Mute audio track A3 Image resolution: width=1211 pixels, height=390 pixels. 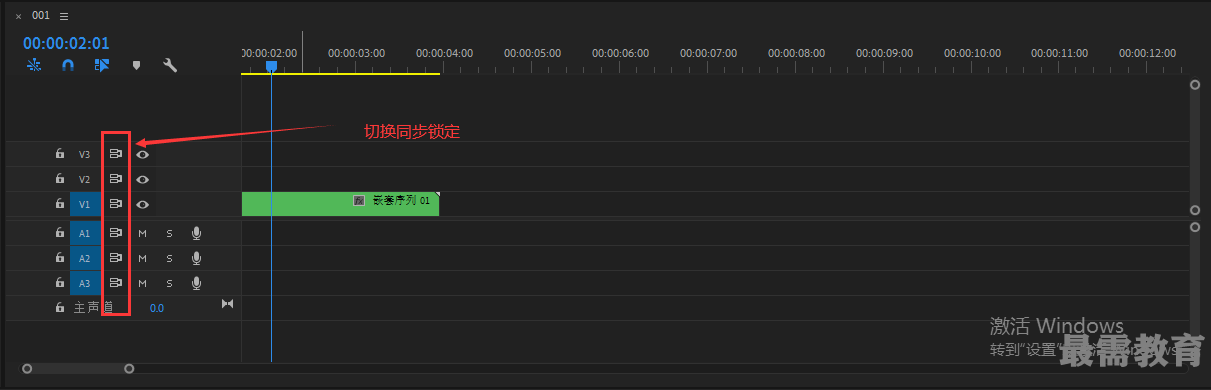pyautogui.click(x=142, y=284)
